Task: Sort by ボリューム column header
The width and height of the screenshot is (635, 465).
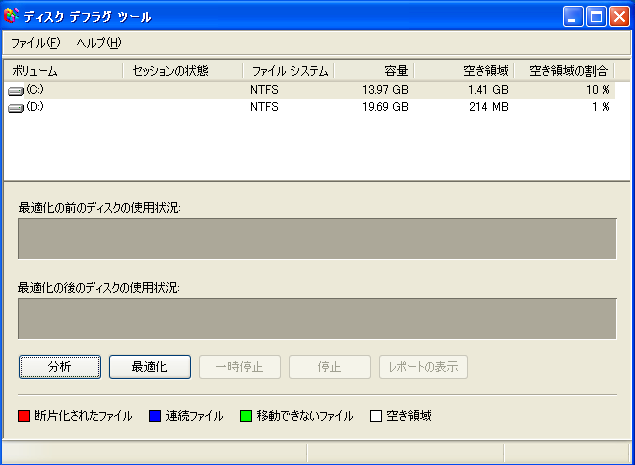Action: pyautogui.click(x=63, y=71)
